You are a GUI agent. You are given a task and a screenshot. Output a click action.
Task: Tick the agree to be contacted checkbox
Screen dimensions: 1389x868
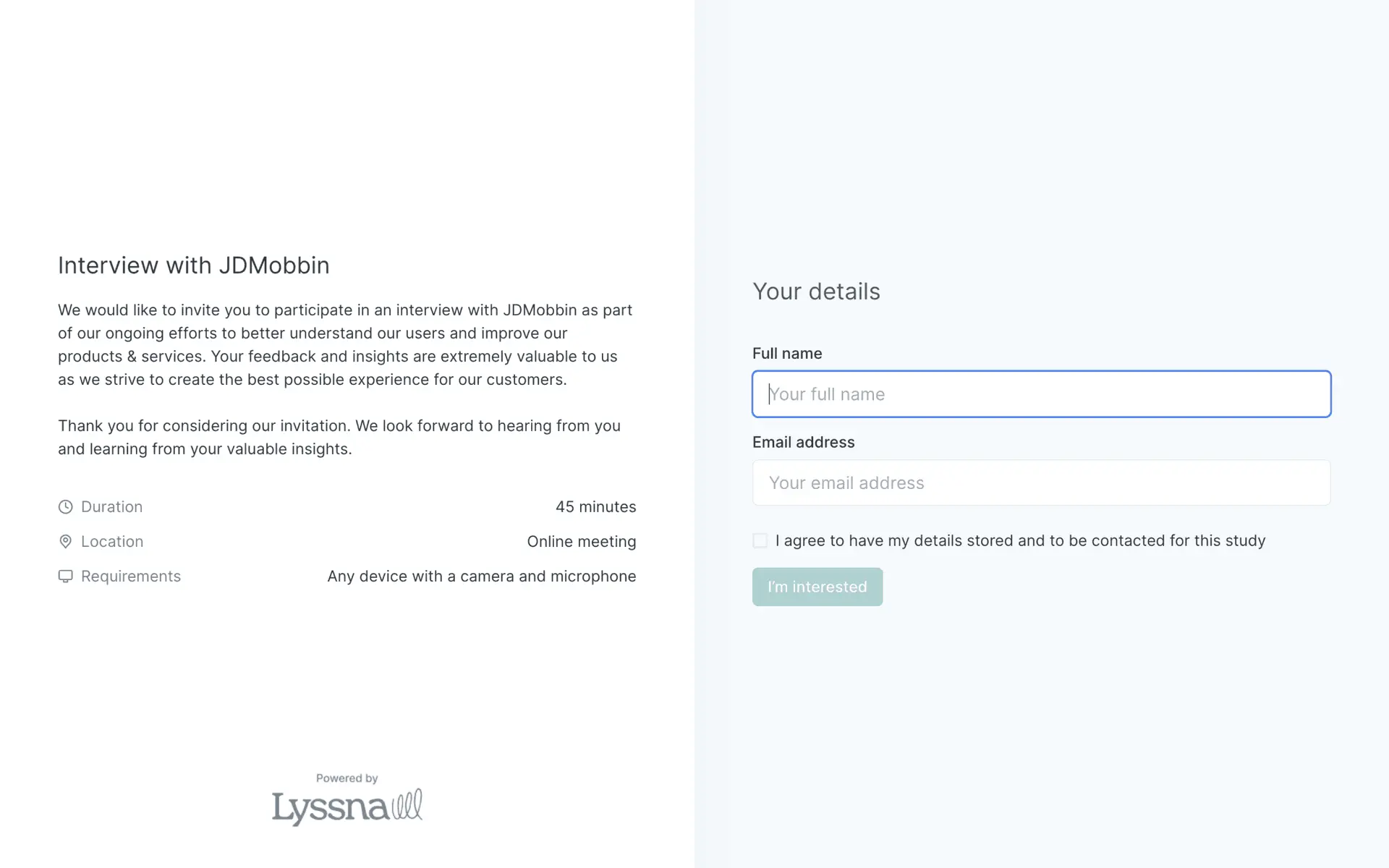[760, 540]
